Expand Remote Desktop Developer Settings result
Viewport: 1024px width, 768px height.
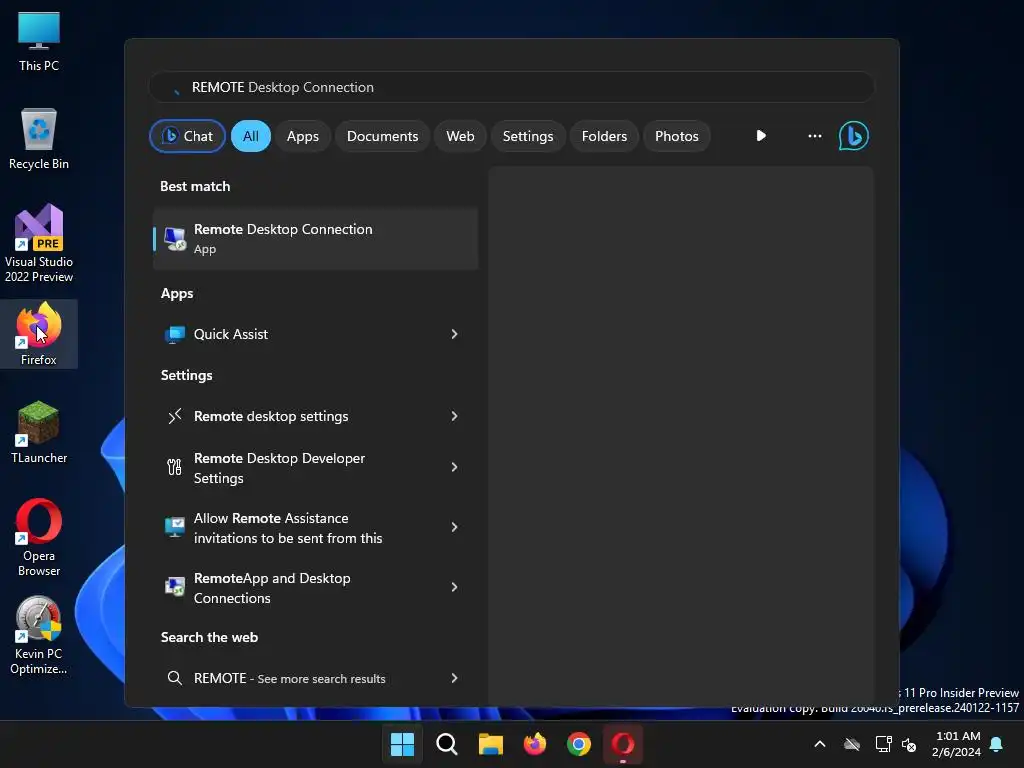point(455,467)
